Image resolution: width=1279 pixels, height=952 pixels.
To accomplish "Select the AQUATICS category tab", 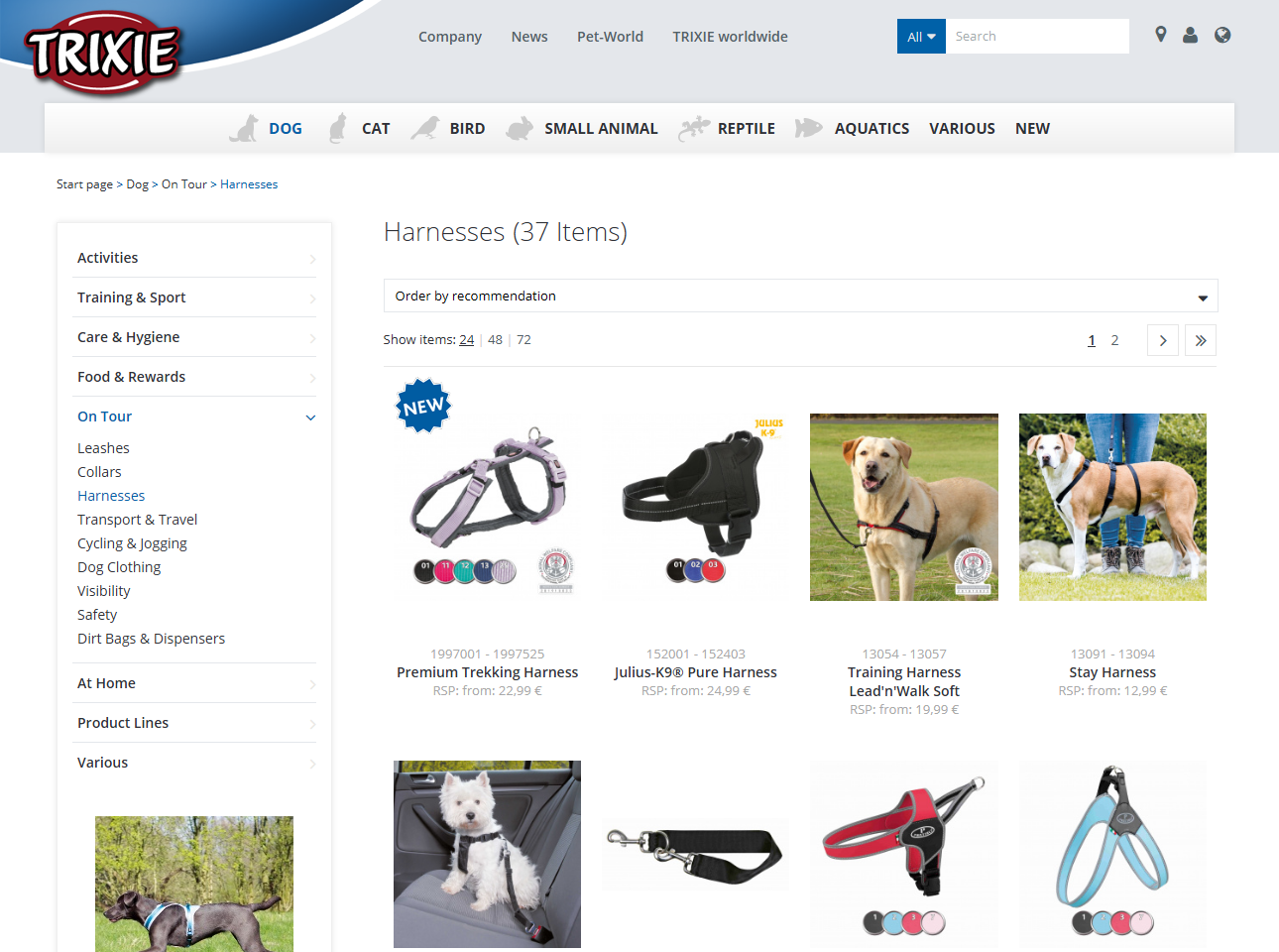I will tap(872, 128).
